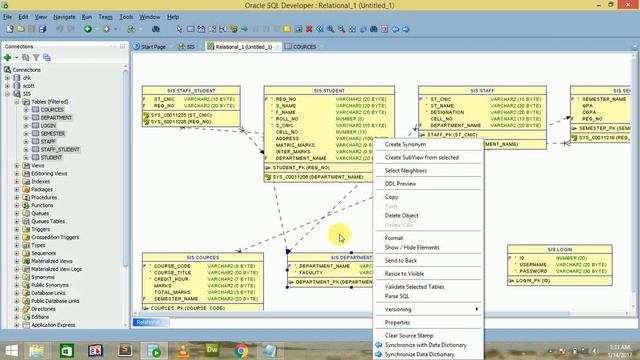Click the Zoom In magnifier icon
Image resolution: width=640 pixels, height=360 pixels.
click(x=330, y=29)
